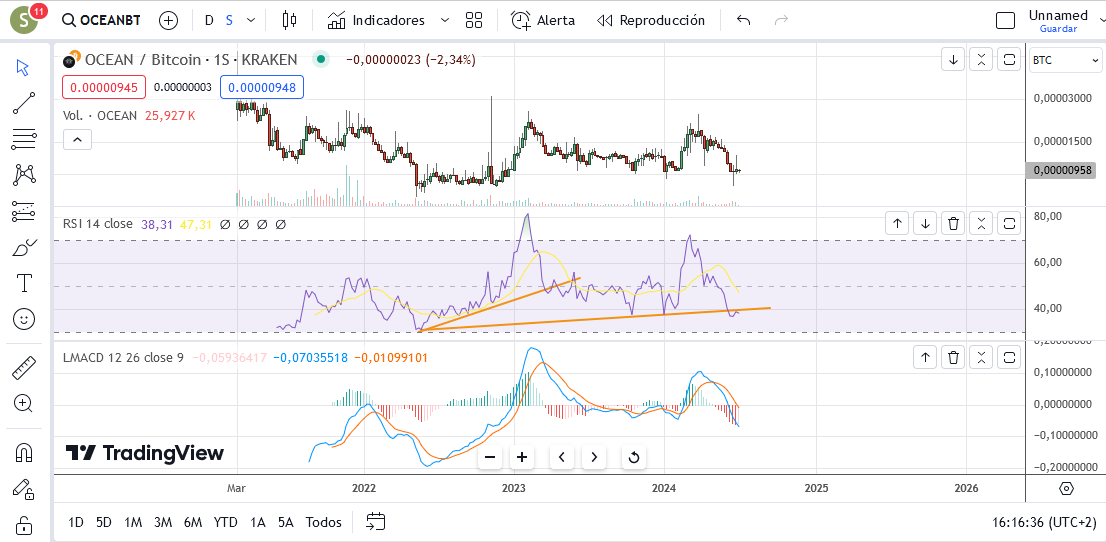The height and width of the screenshot is (542, 1106).
Task: Add symbol with the plus icon
Action: click(x=168, y=20)
